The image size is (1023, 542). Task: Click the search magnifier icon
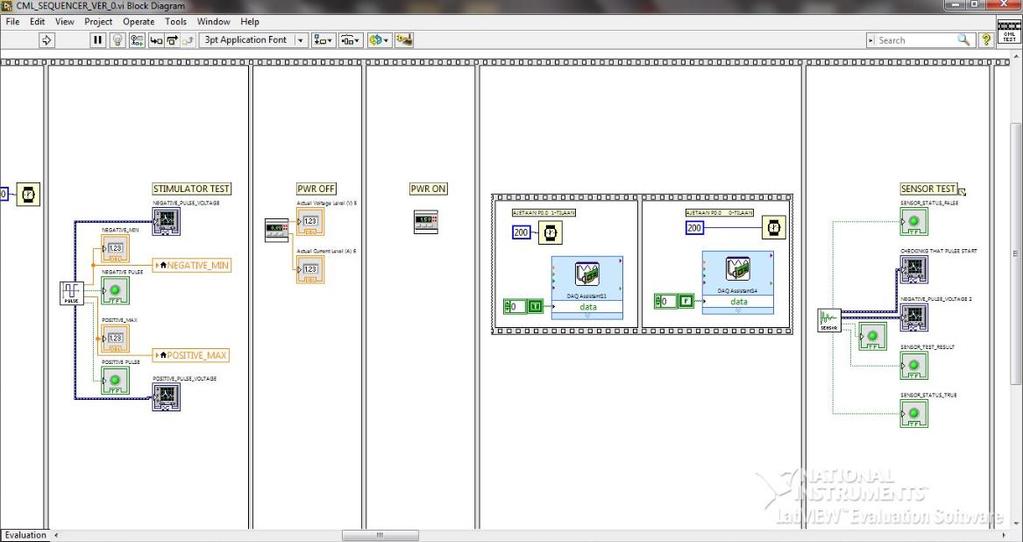pyautogui.click(x=964, y=40)
